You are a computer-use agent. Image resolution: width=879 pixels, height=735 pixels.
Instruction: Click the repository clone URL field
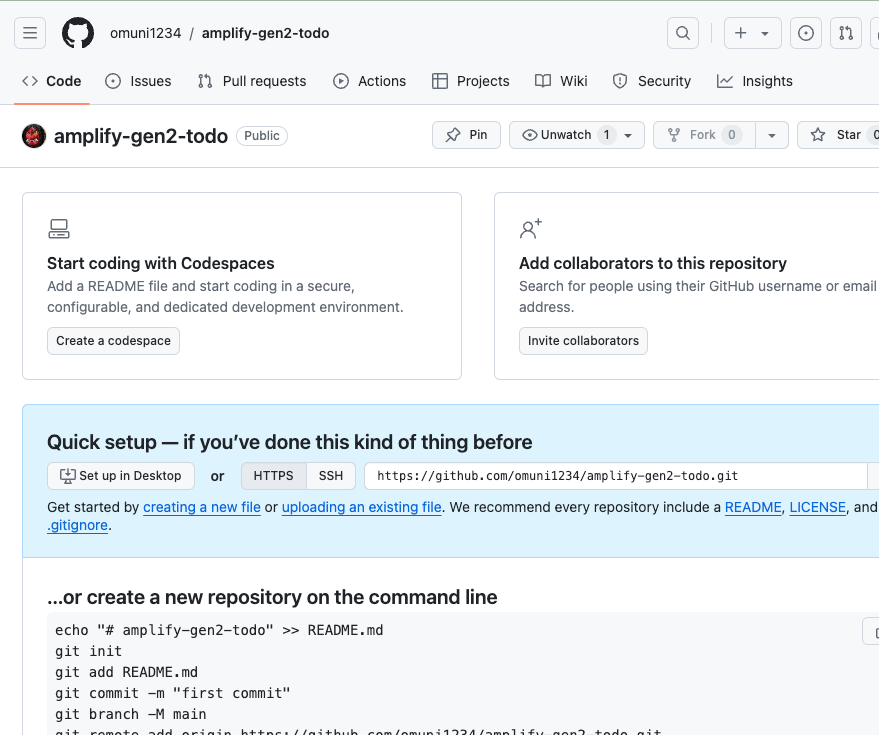[x=616, y=476]
